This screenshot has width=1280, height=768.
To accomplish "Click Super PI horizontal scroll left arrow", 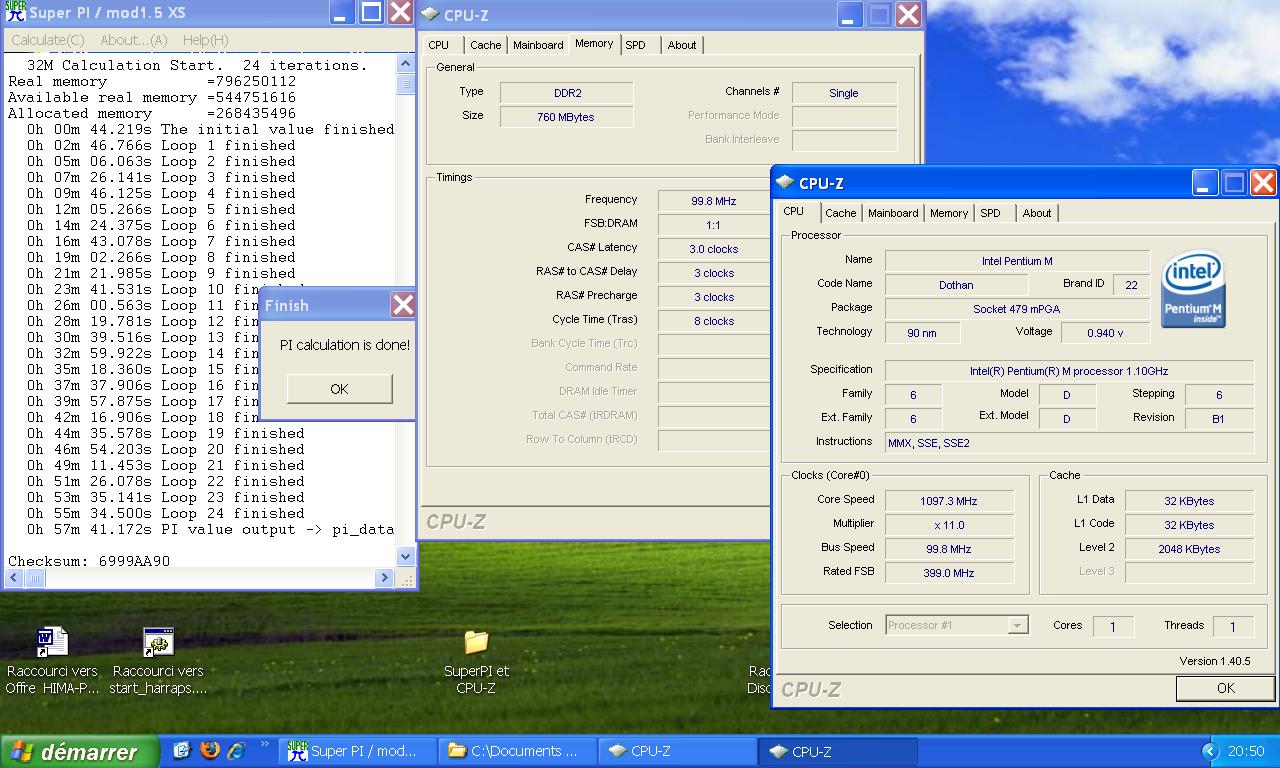I will pyautogui.click(x=14, y=578).
